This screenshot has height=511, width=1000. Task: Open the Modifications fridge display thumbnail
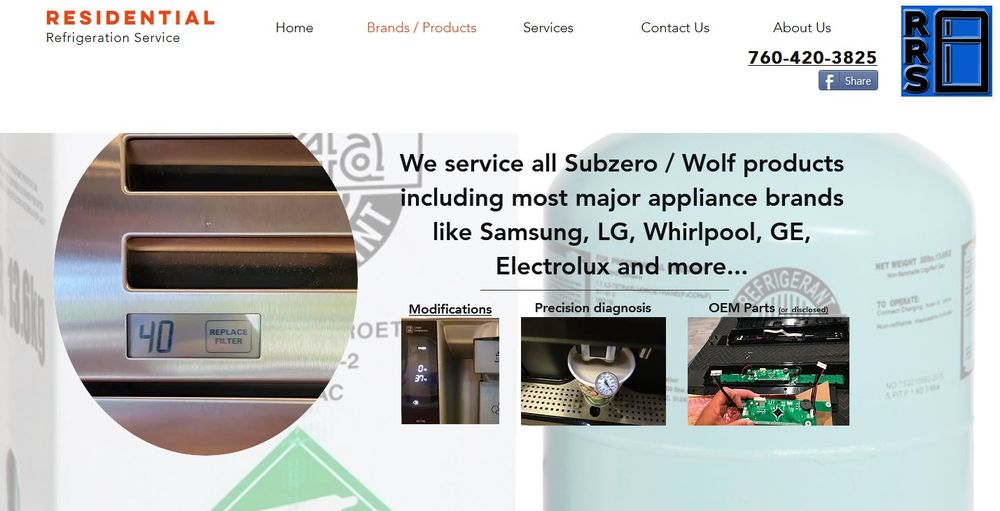(x=450, y=371)
